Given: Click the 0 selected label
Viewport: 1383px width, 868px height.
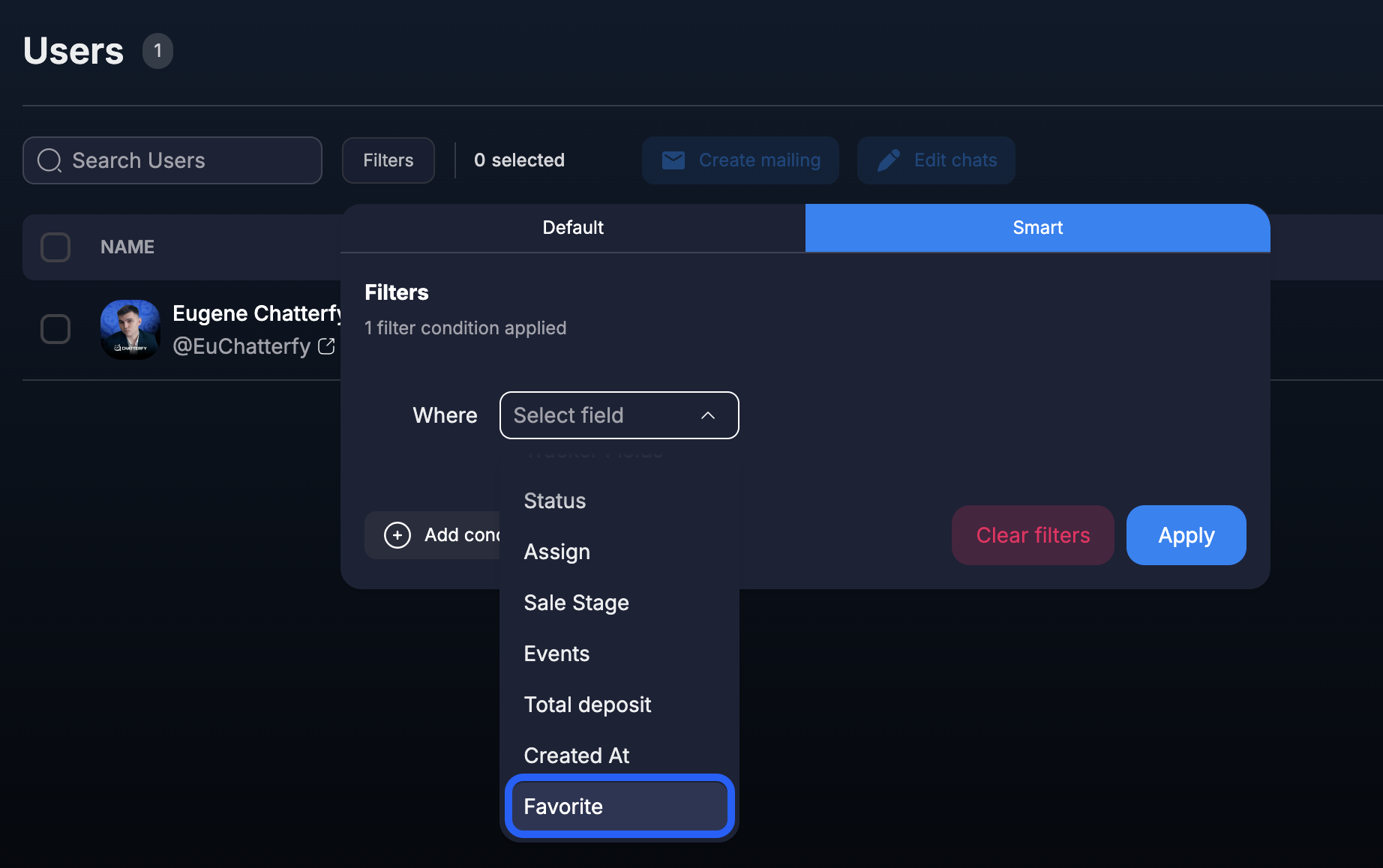Looking at the screenshot, I should tap(519, 160).
